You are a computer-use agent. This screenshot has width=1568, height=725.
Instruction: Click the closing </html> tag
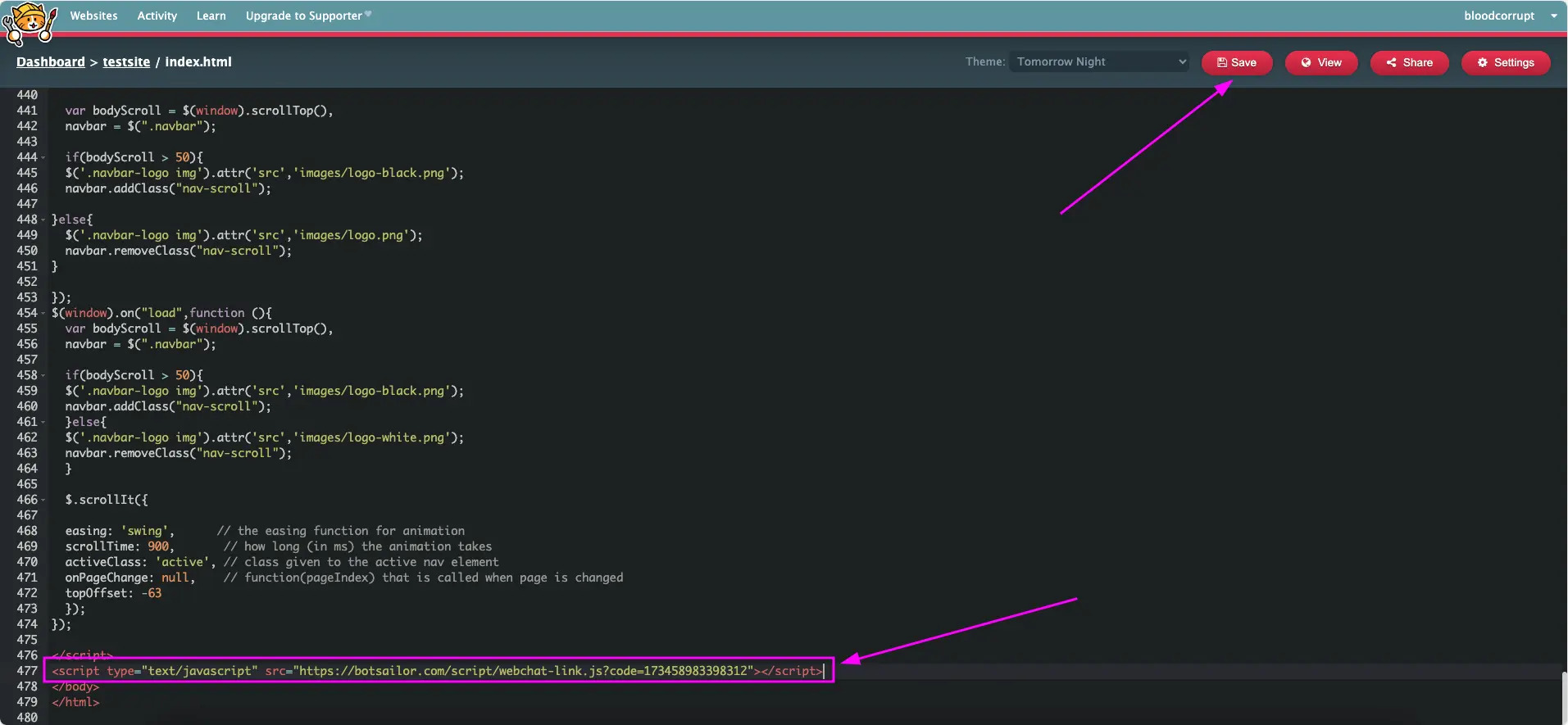(75, 702)
